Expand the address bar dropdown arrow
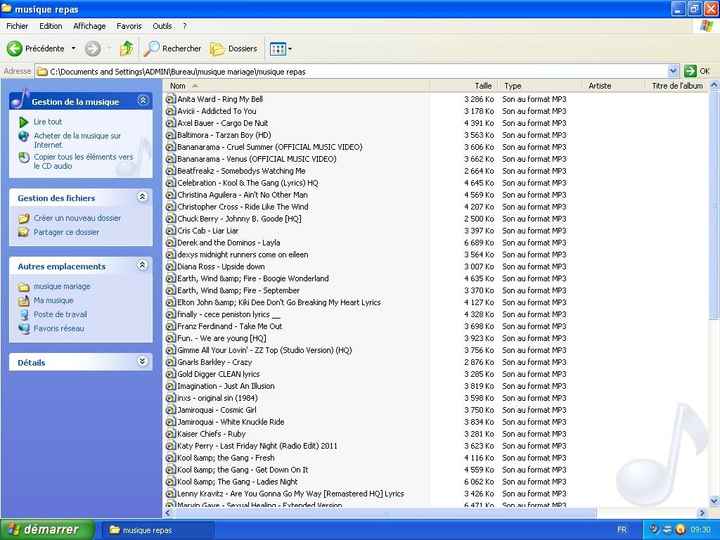 click(x=673, y=71)
